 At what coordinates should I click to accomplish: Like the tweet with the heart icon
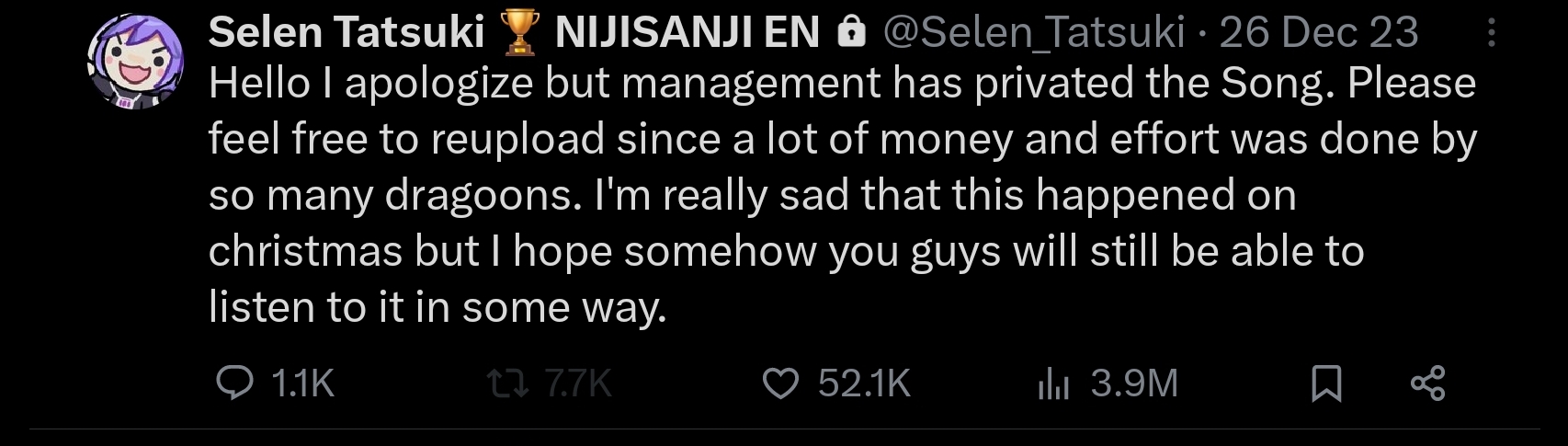click(781, 383)
